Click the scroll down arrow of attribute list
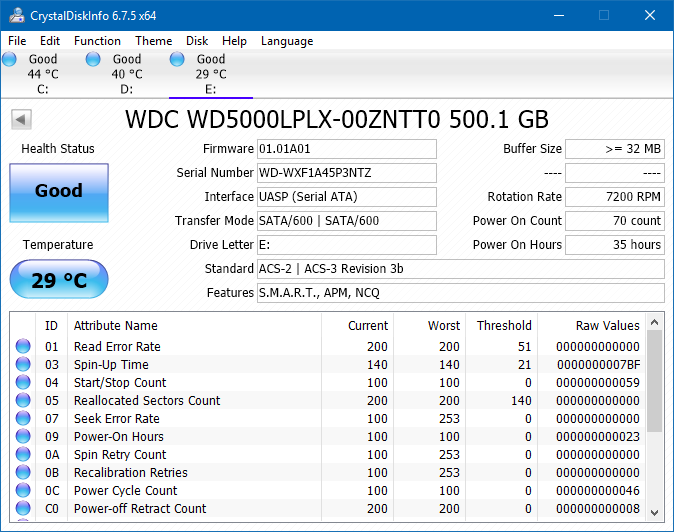674x532 pixels. 655,512
